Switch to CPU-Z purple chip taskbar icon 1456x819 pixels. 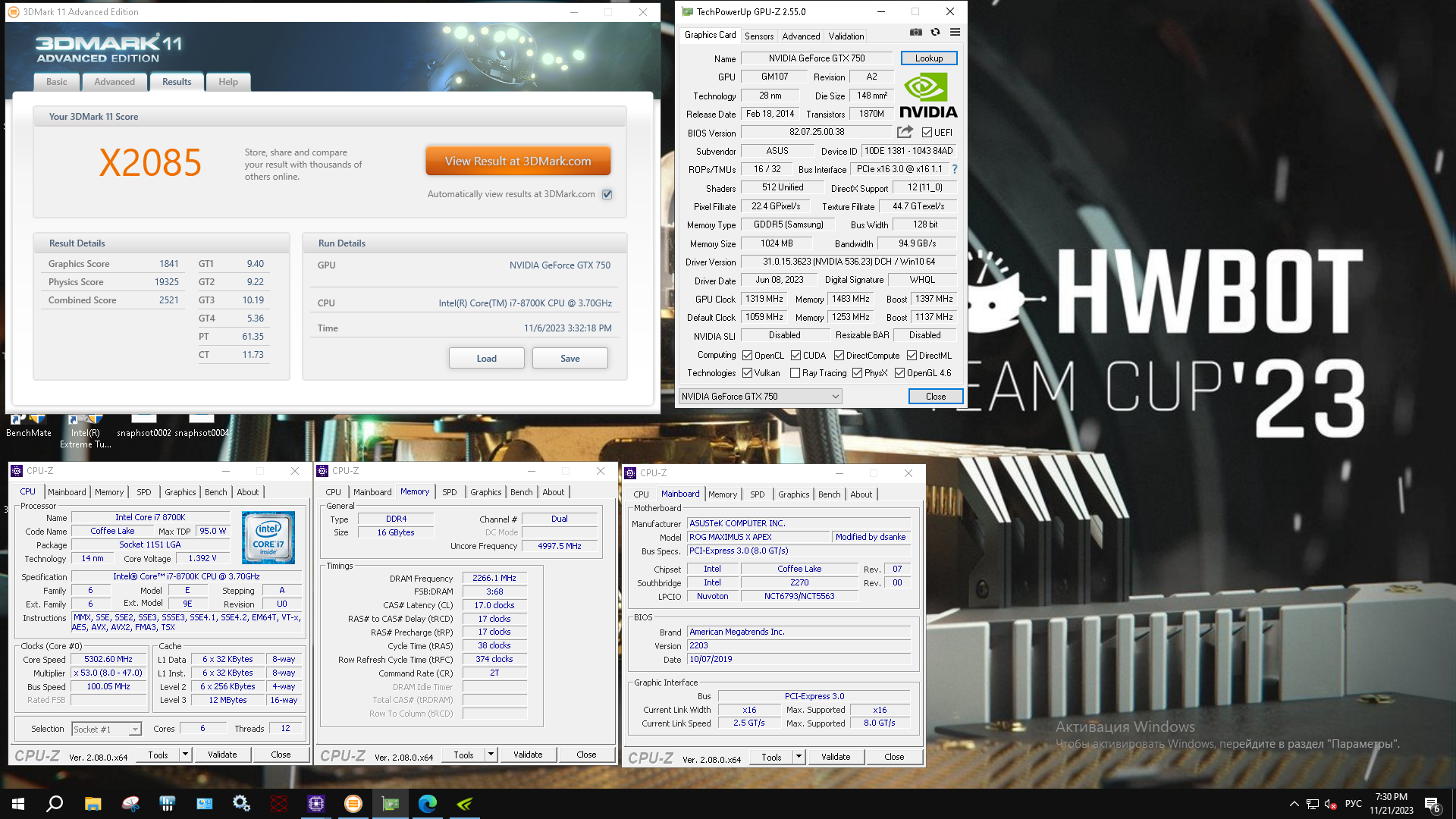point(316,804)
